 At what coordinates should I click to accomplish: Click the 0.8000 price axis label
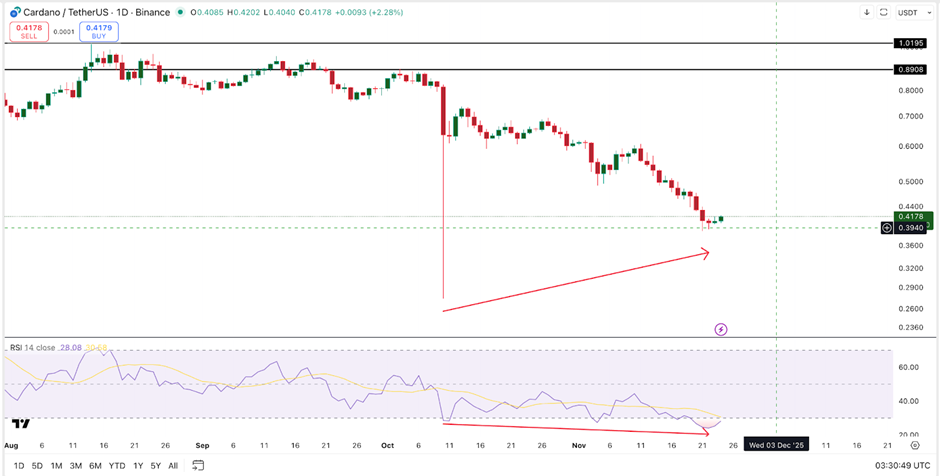click(x=910, y=91)
